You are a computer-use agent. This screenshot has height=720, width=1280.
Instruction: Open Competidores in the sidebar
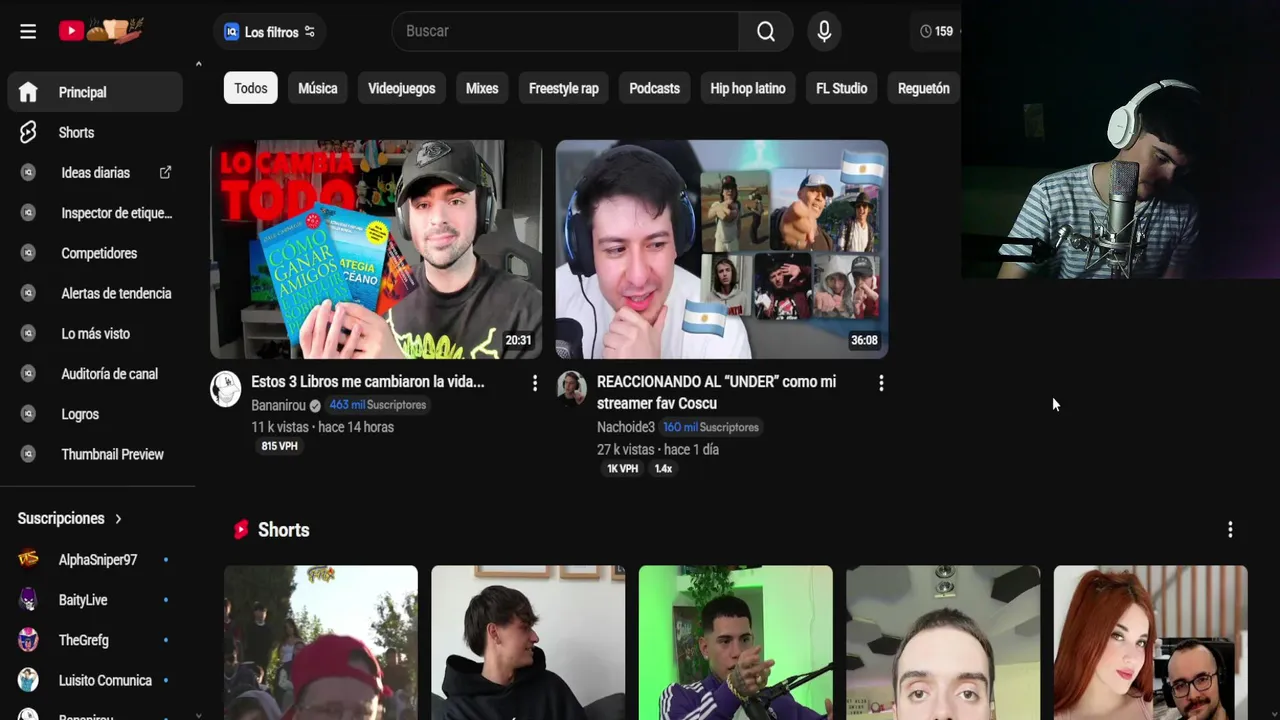95,253
